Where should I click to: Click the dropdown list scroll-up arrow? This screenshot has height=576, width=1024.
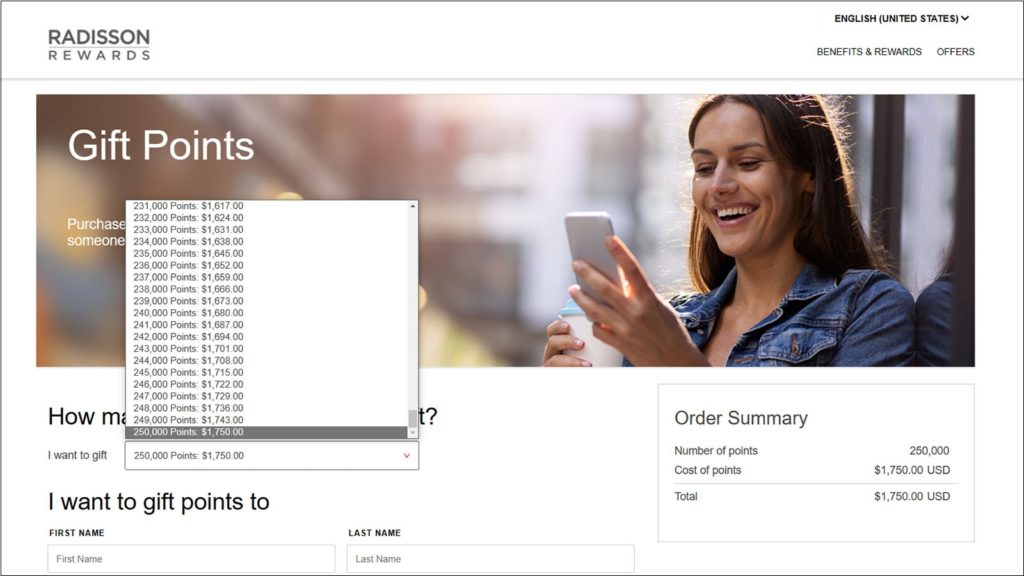pyautogui.click(x=410, y=206)
